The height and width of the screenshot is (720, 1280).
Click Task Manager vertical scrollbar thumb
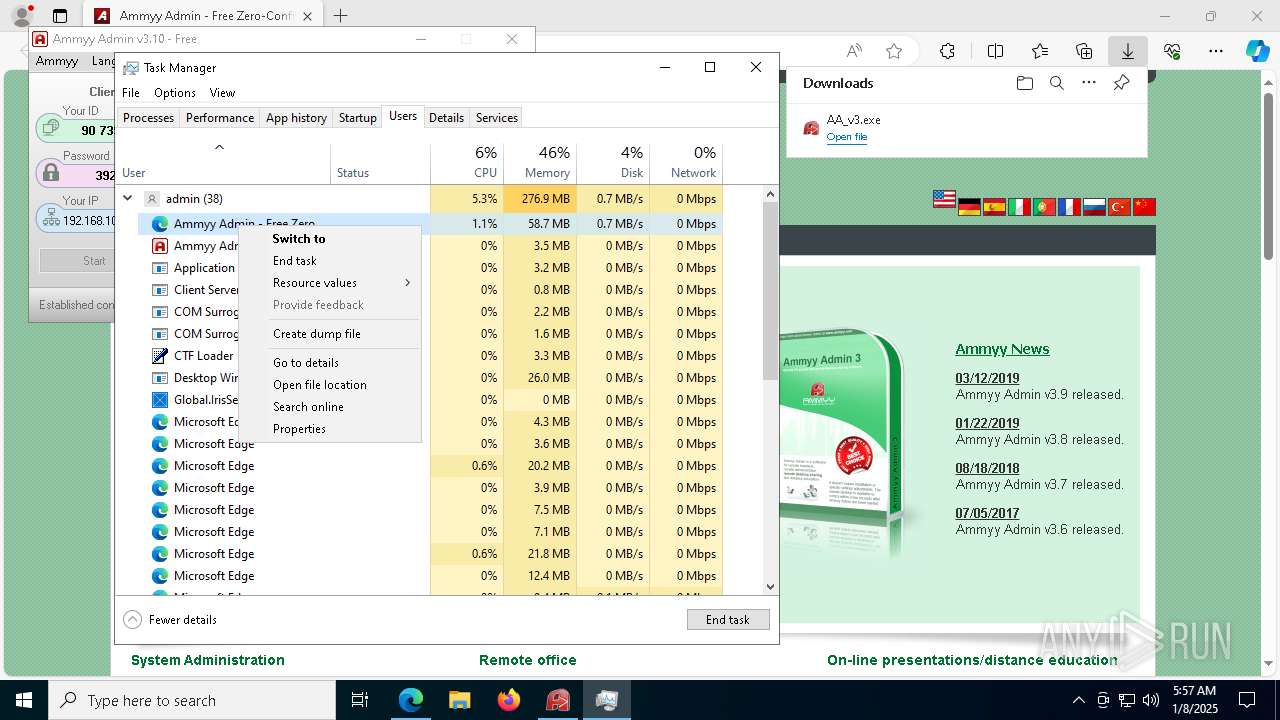(770, 290)
